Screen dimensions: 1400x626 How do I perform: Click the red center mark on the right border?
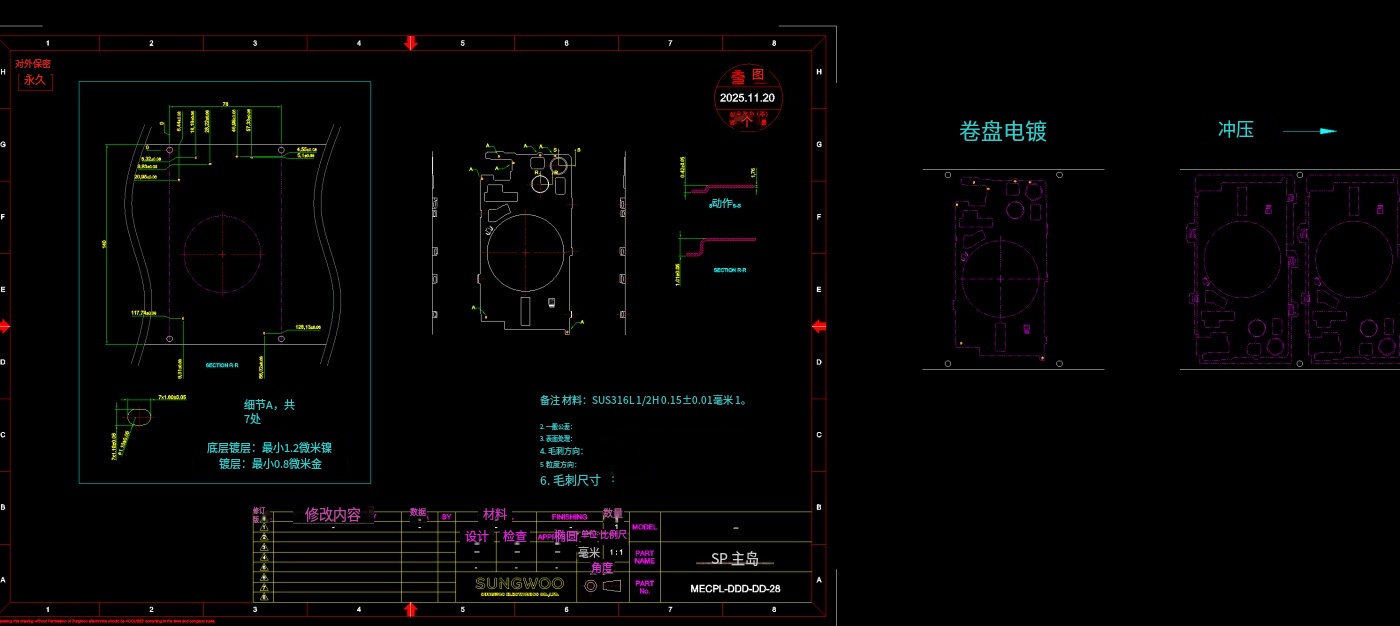[x=819, y=326]
